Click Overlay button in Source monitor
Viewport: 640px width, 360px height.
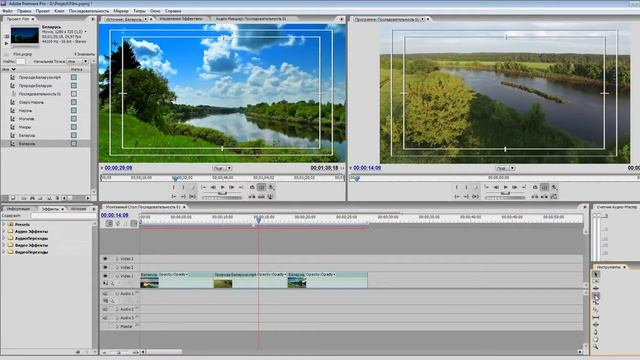pos(261,197)
